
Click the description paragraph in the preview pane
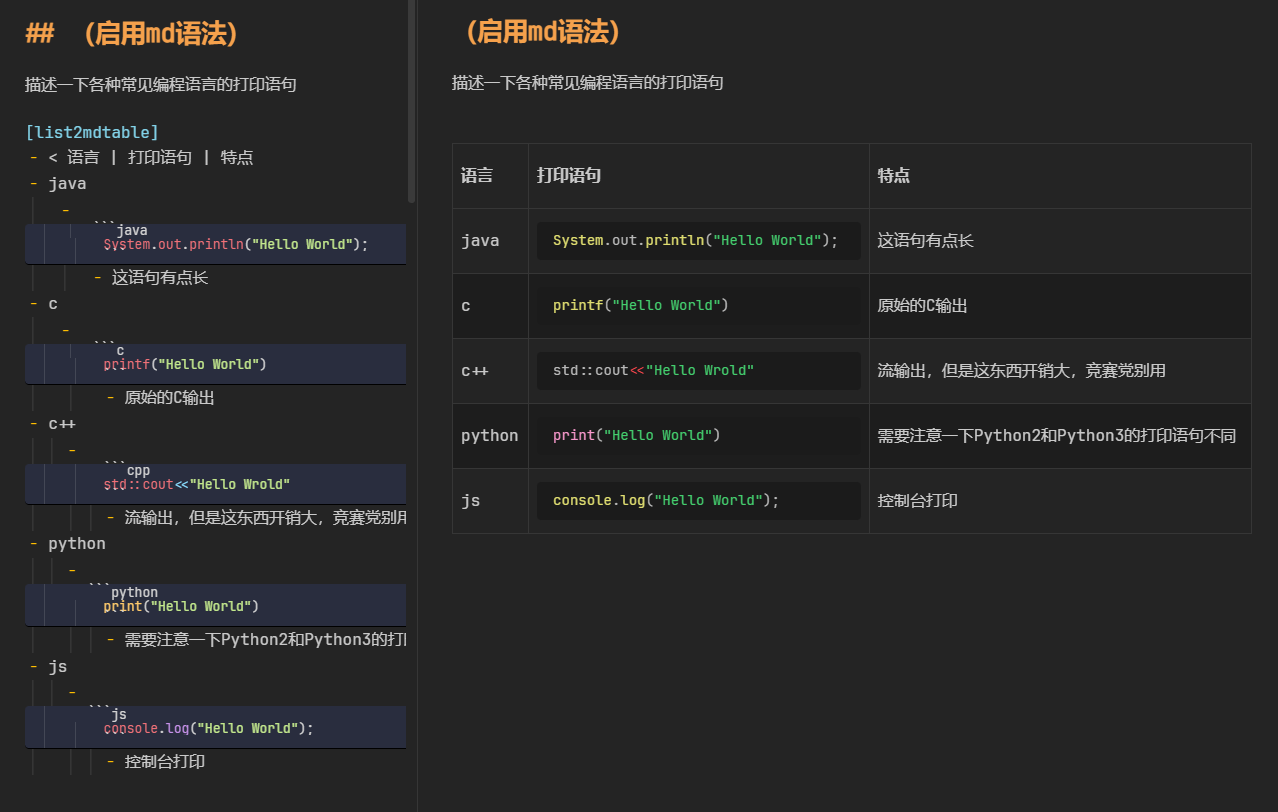(x=588, y=82)
